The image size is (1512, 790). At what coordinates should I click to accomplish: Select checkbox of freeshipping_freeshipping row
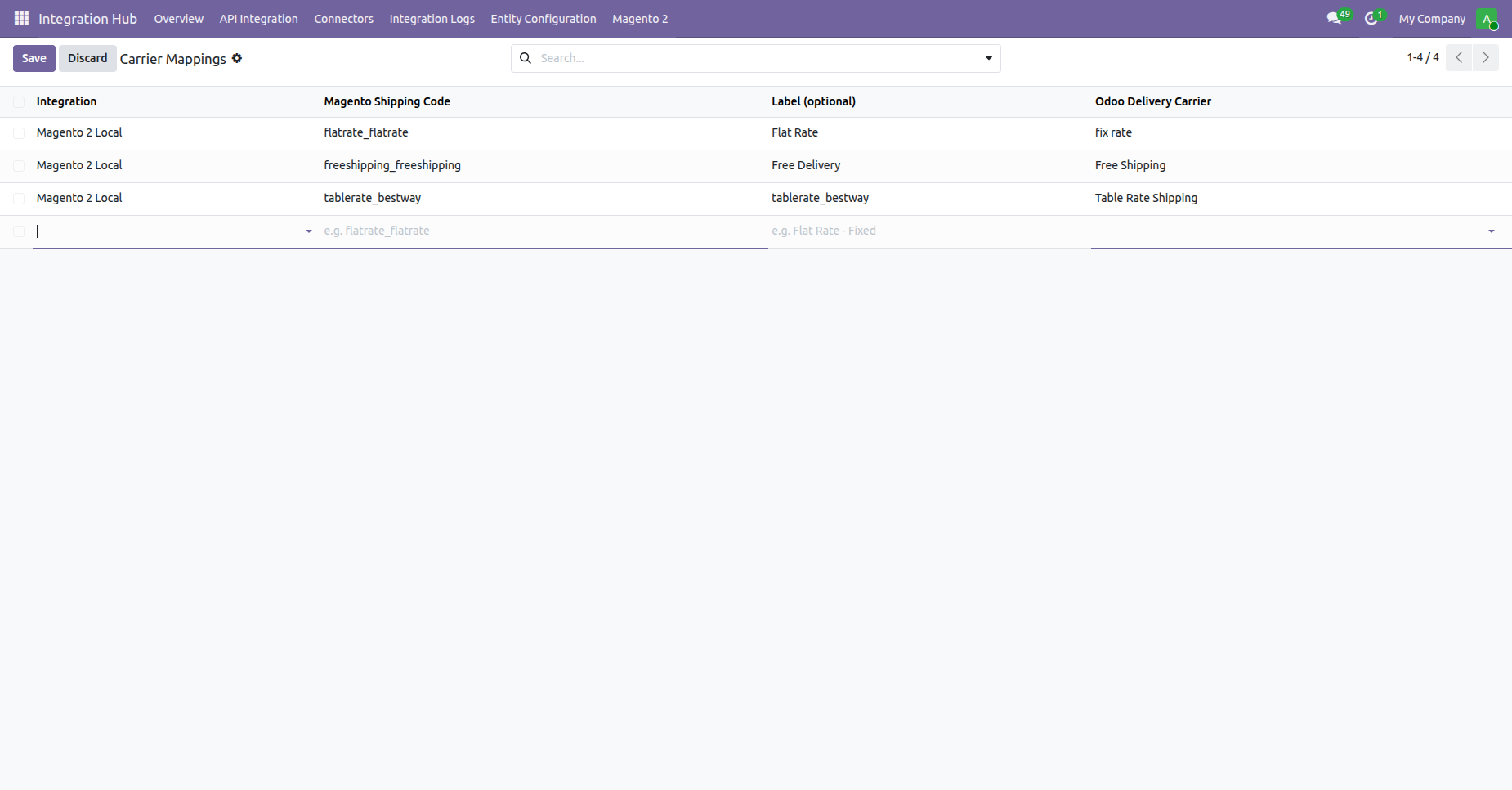tap(19, 166)
